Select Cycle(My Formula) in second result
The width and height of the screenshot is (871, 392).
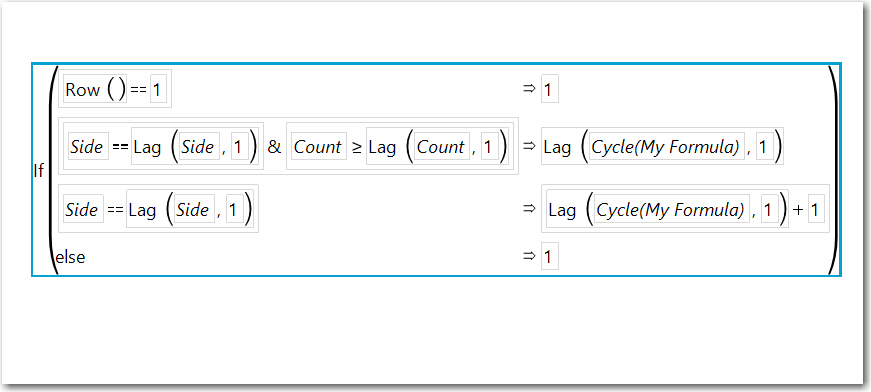tap(666, 147)
